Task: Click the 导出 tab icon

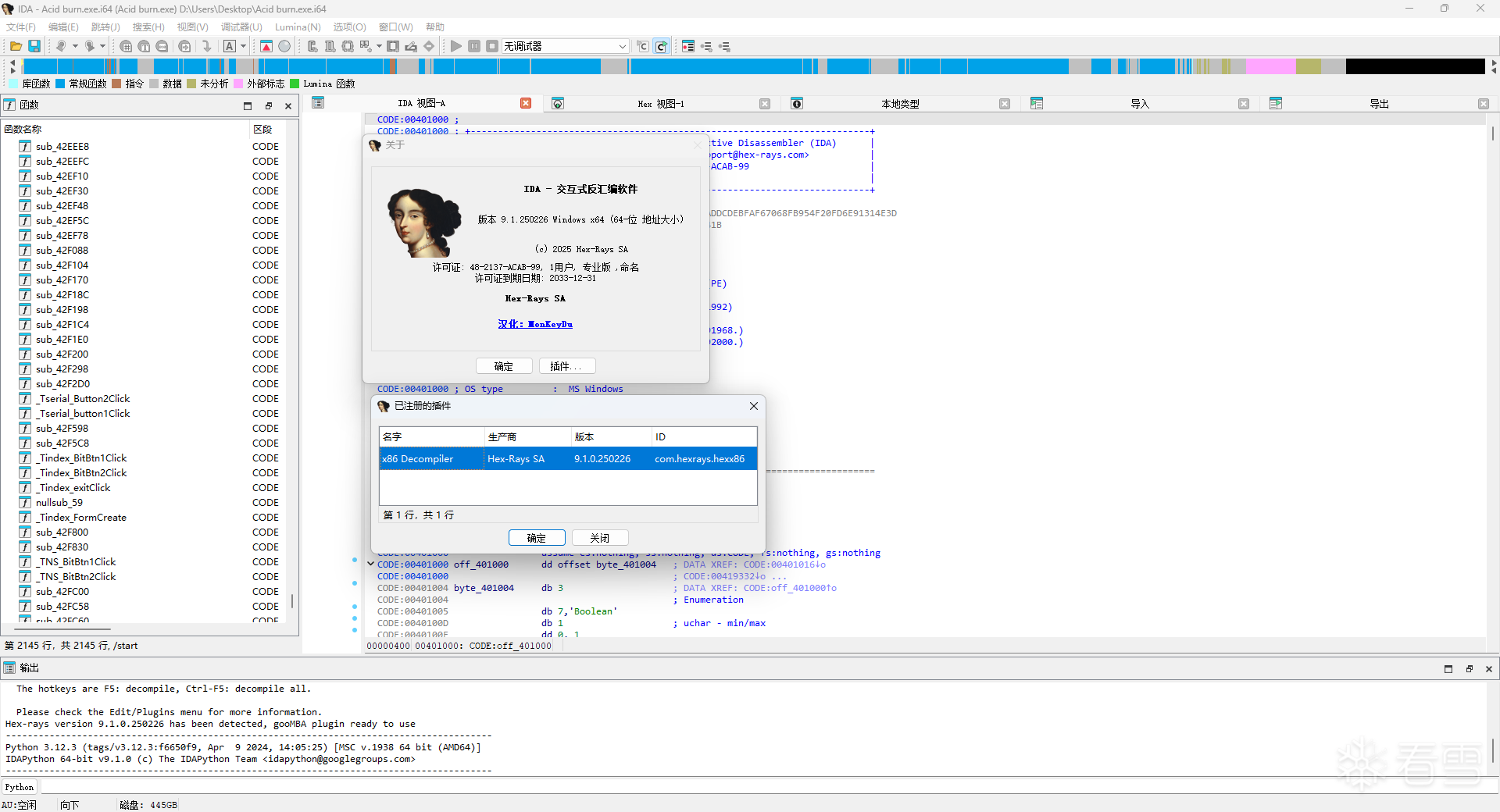Action: (x=1276, y=104)
